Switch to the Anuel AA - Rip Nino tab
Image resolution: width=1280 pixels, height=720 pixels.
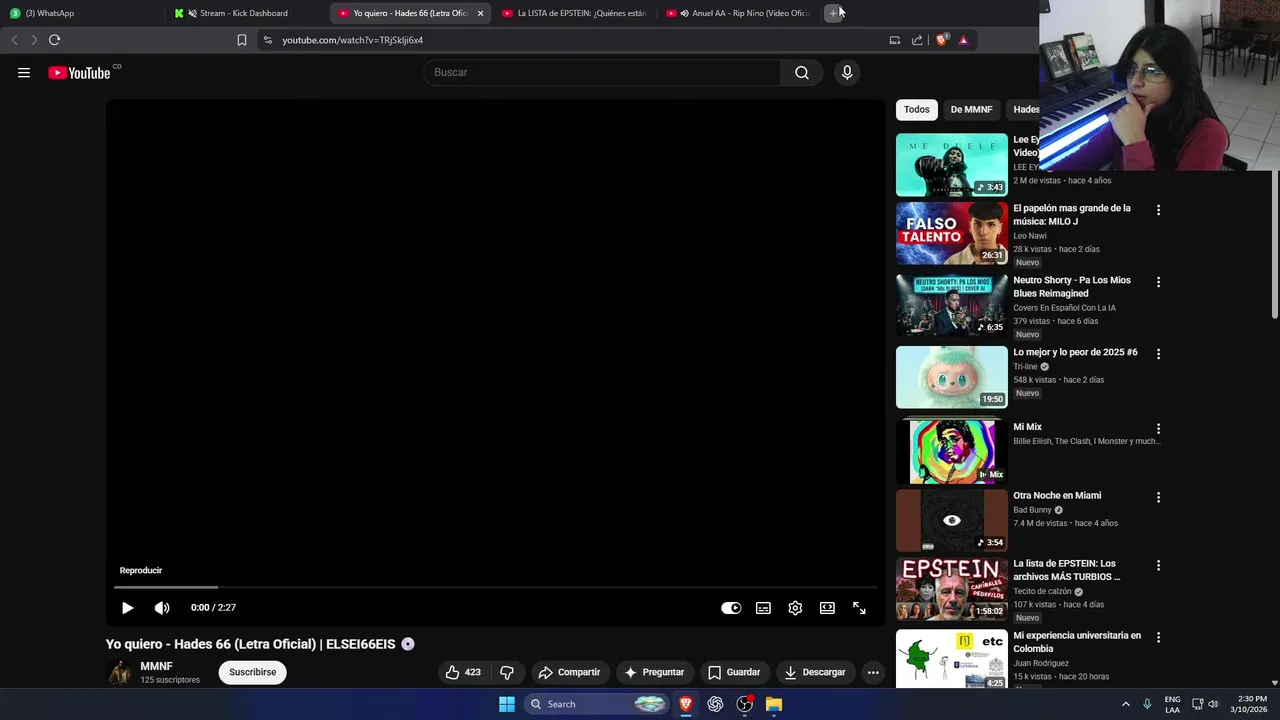pos(740,13)
